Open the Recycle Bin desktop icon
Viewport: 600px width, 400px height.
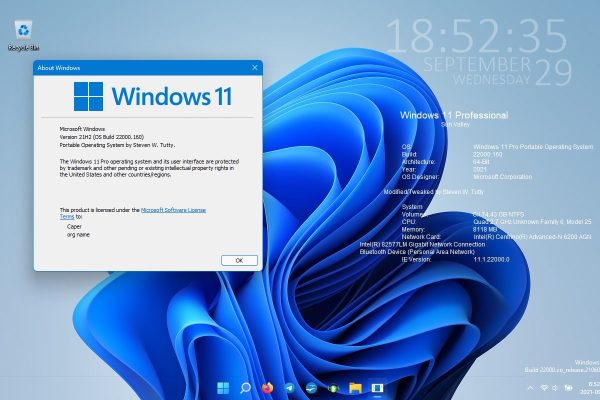tap(24, 36)
